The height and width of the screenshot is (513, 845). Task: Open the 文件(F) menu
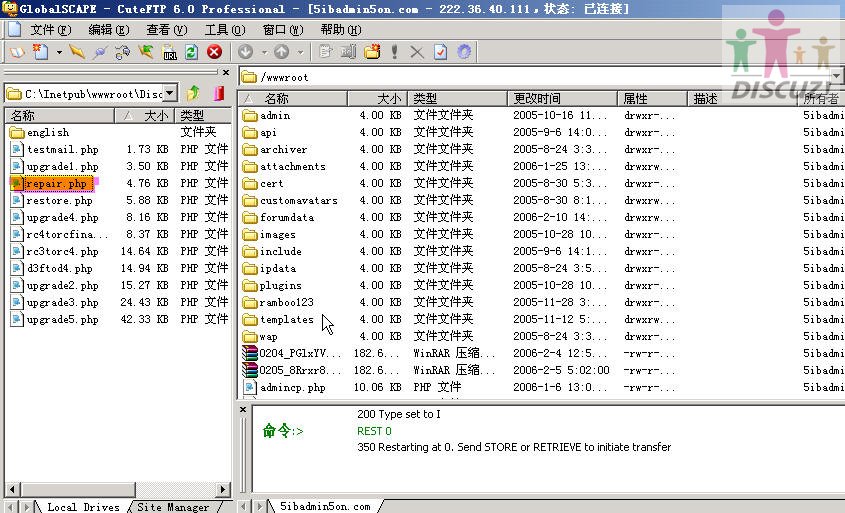coord(50,30)
